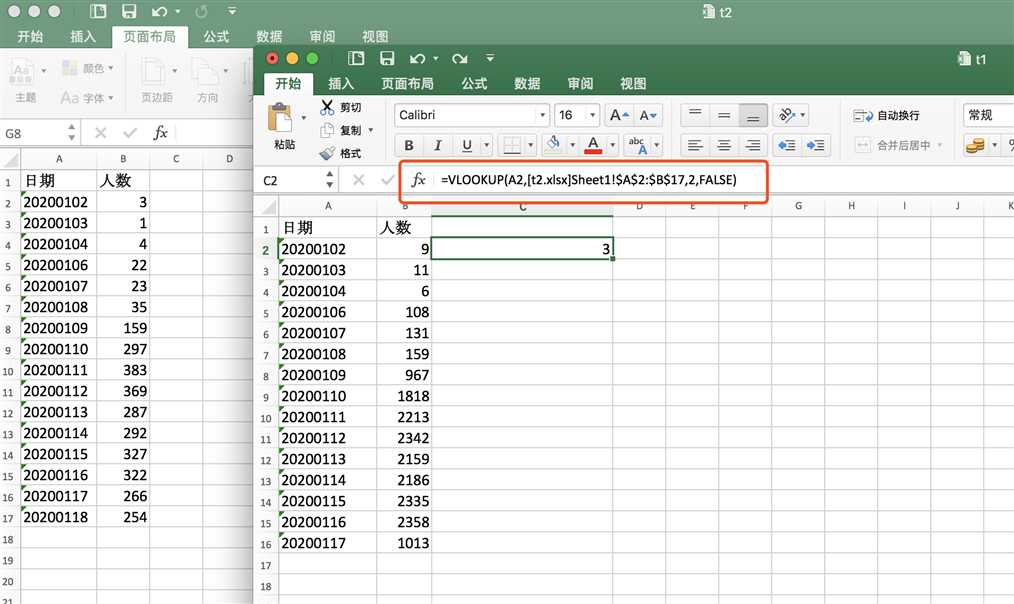Click the fx insert function icon in t1
The image size is (1014, 604).
[x=418, y=180]
